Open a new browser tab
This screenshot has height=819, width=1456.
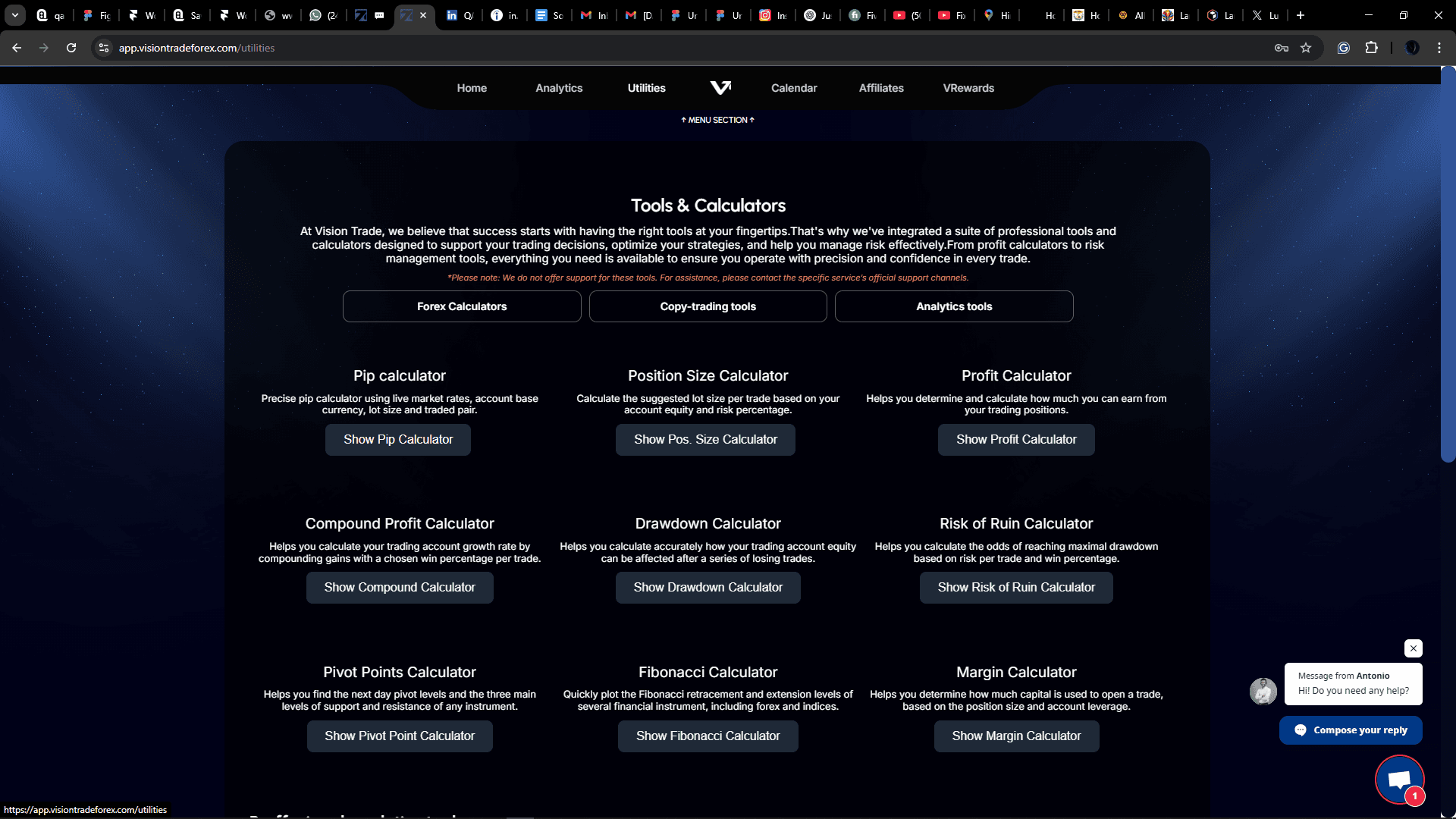pos(1301,15)
